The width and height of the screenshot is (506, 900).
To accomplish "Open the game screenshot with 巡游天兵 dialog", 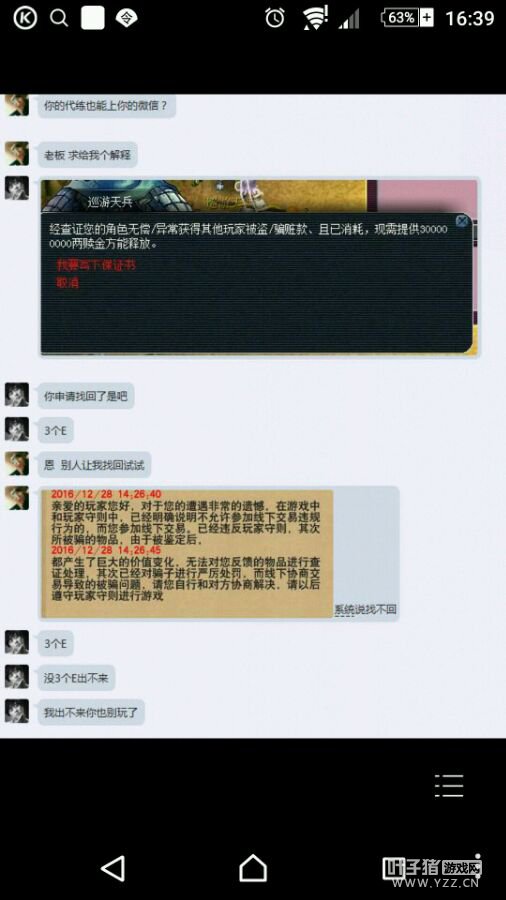I will [x=259, y=267].
